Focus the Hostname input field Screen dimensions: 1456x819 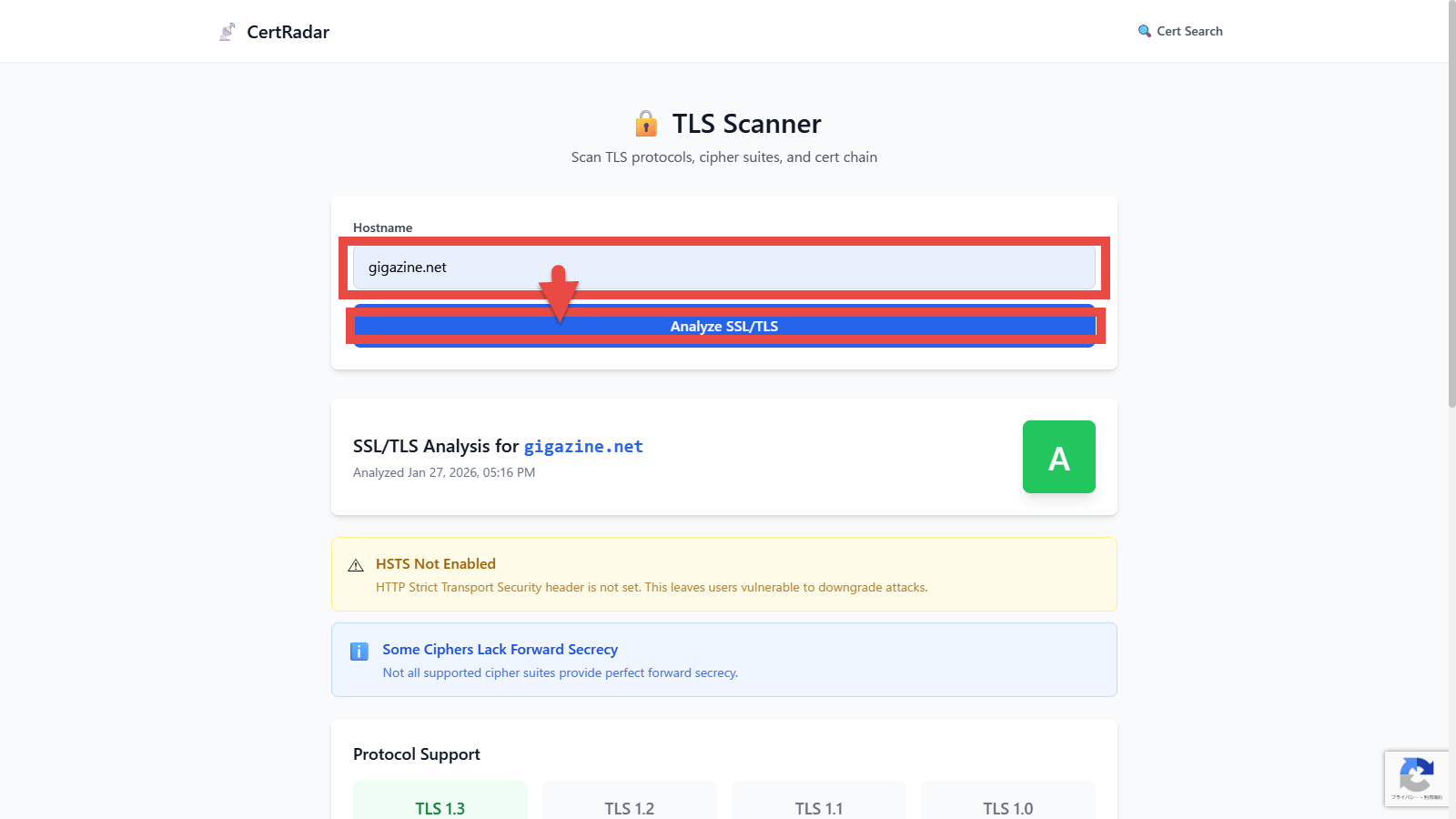(x=723, y=268)
